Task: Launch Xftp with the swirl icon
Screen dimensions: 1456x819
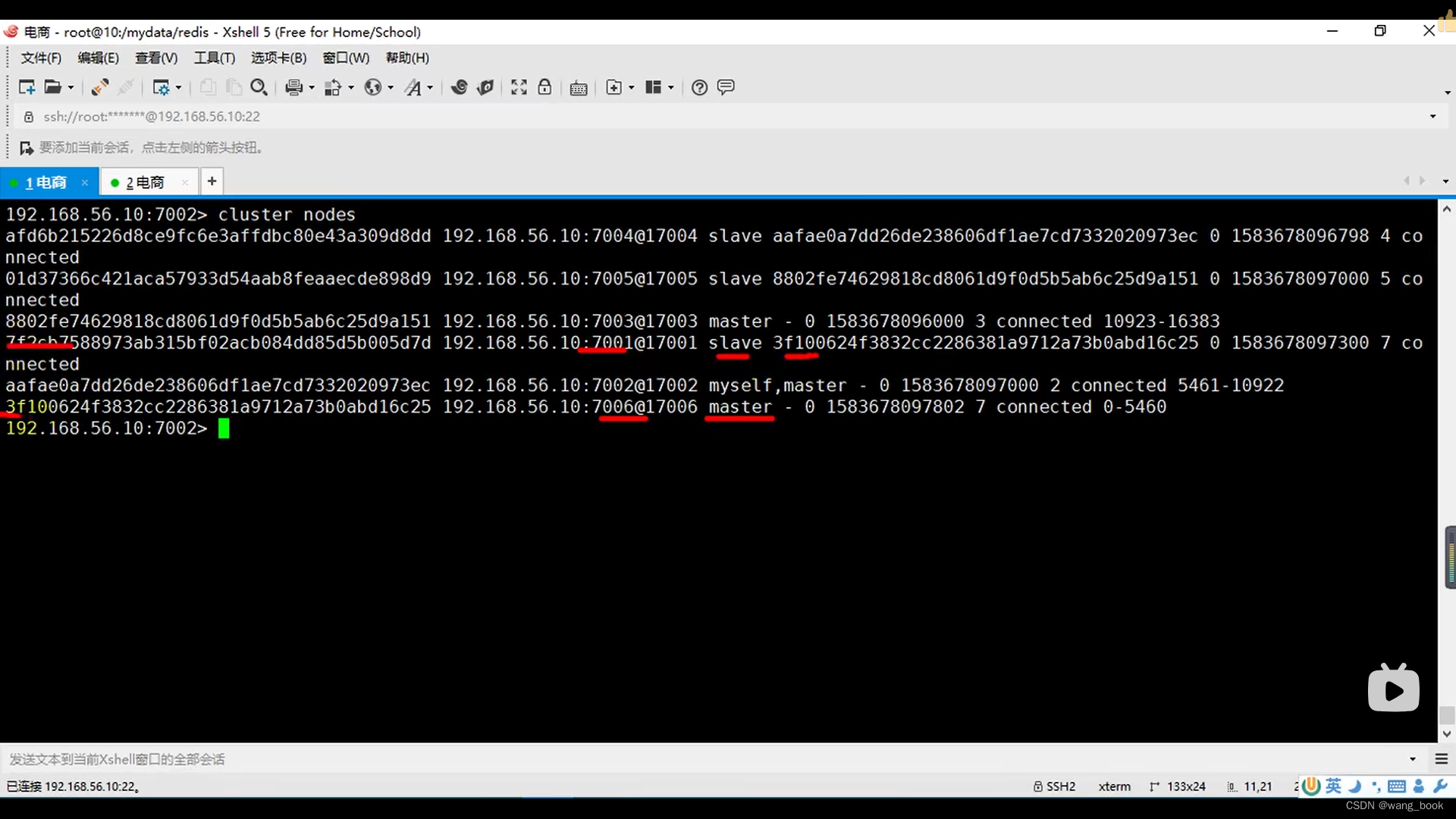Action: (x=459, y=87)
